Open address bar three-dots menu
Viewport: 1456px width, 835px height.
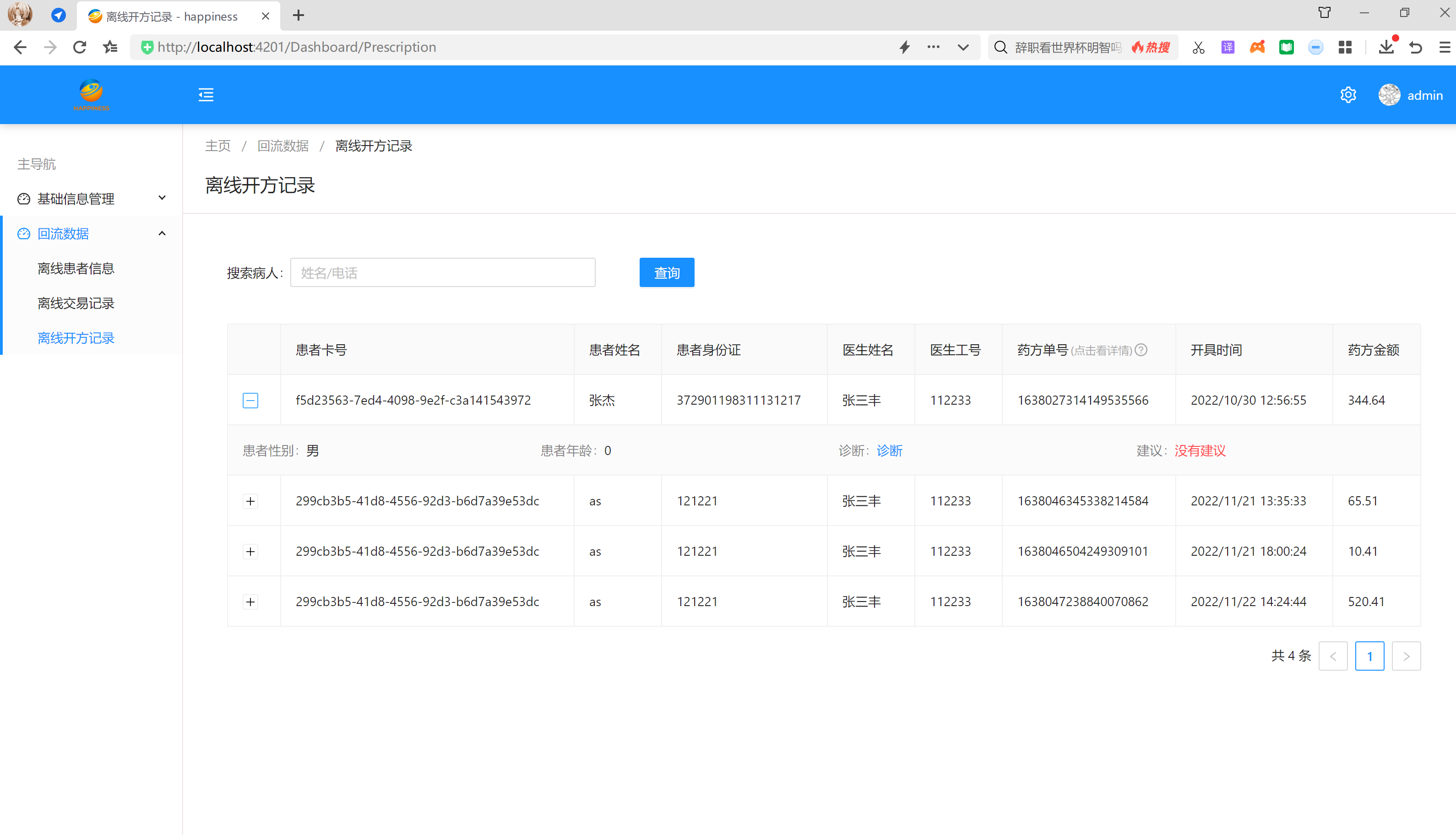pyautogui.click(x=933, y=47)
